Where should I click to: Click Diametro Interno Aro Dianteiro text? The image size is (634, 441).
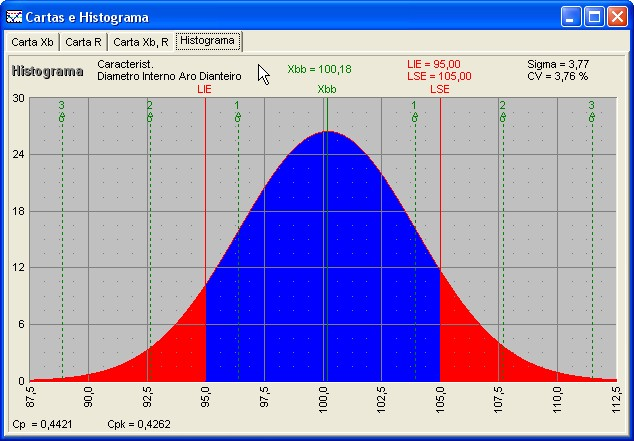(x=169, y=76)
